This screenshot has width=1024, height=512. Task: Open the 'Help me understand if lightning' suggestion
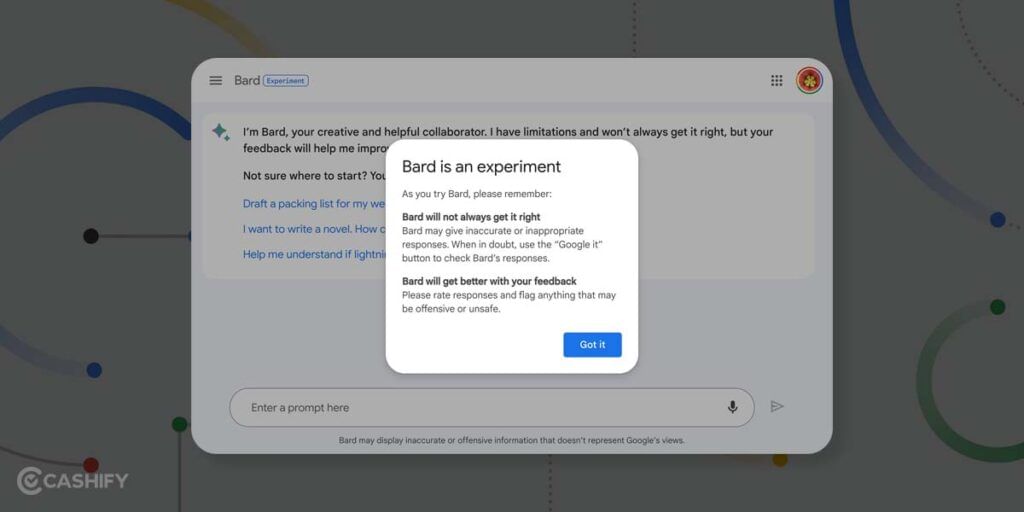314,255
